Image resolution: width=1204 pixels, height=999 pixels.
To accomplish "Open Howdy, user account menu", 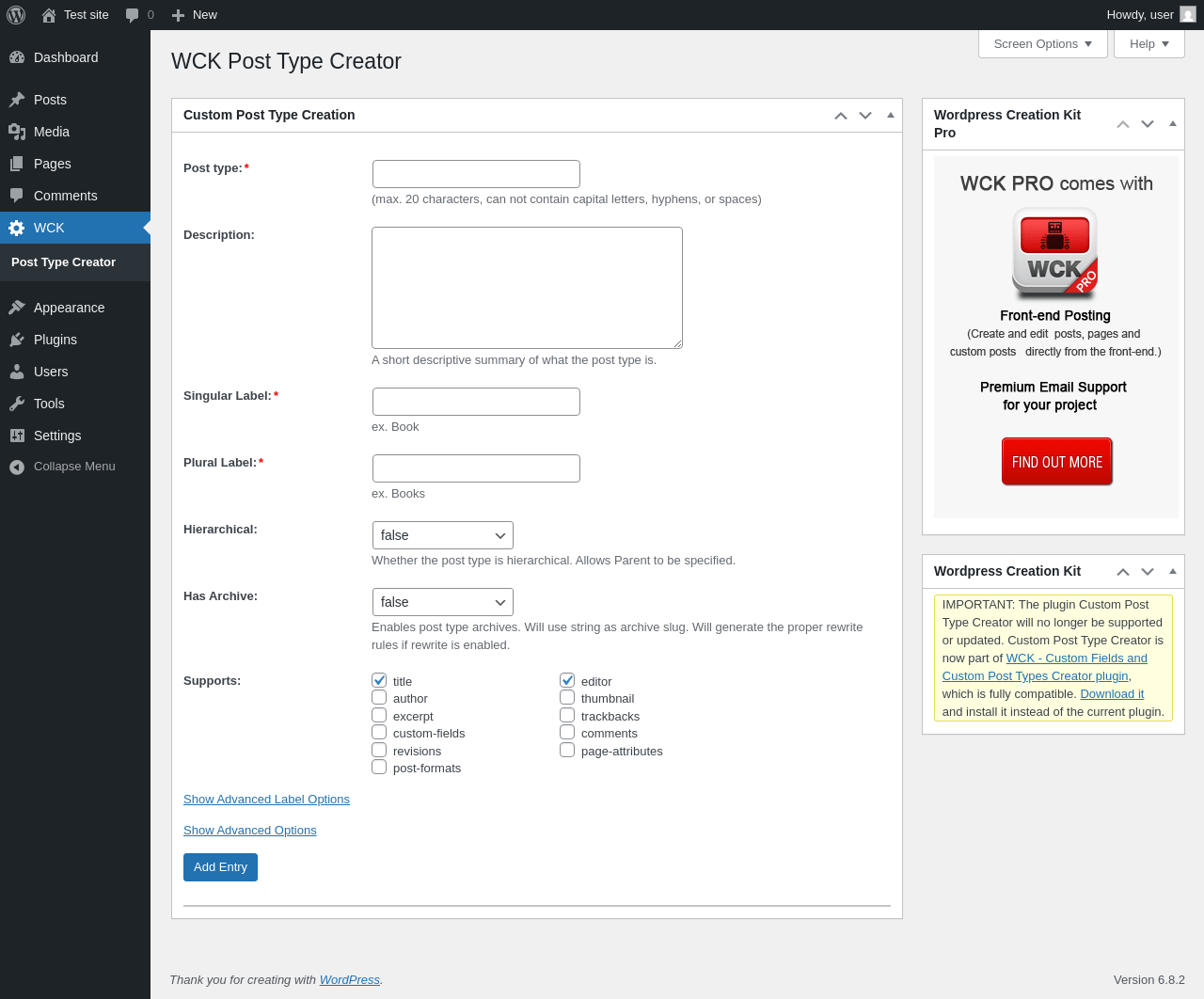I will (1150, 15).
